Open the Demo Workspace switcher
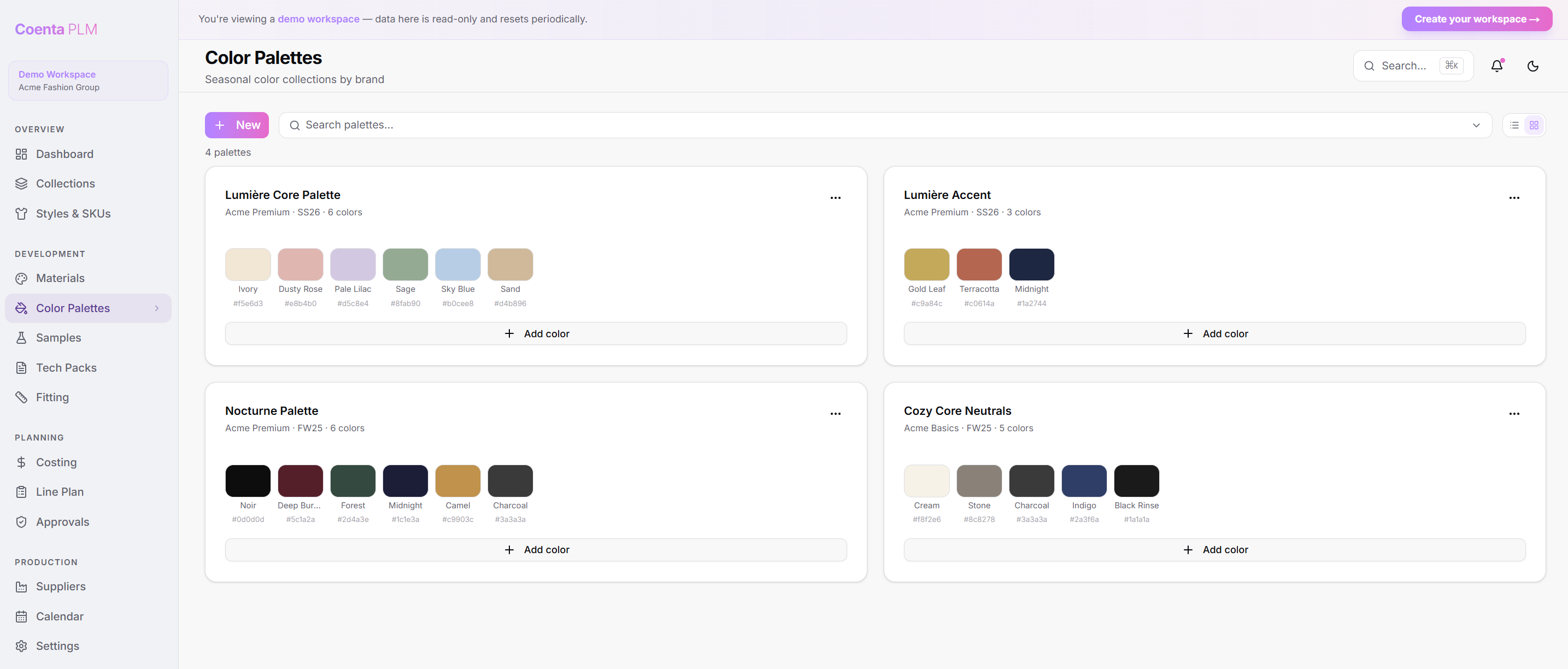Viewport: 1568px width, 669px height. point(87,80)
